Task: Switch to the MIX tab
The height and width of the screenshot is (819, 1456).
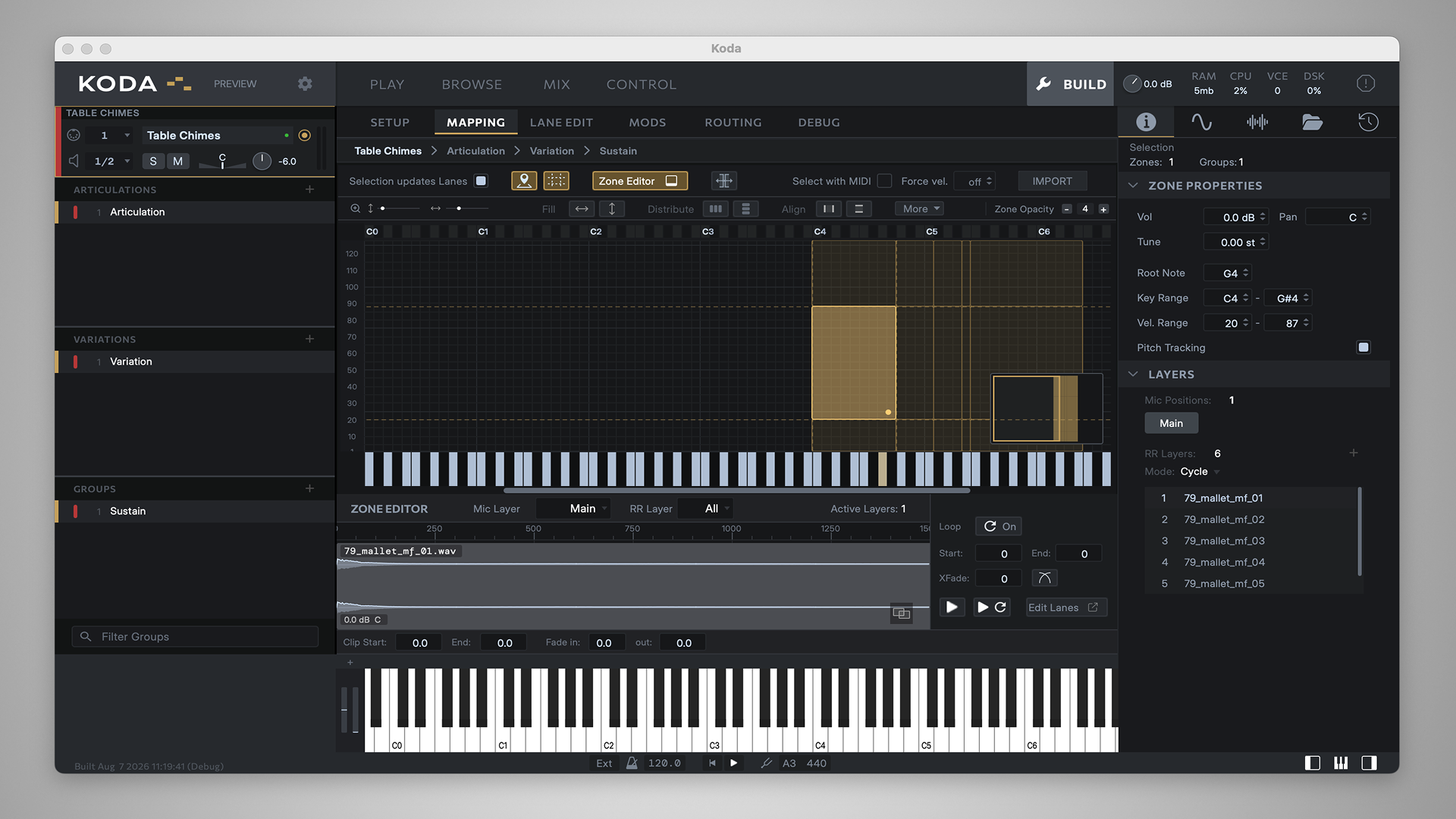Action: tap(557, 84)
